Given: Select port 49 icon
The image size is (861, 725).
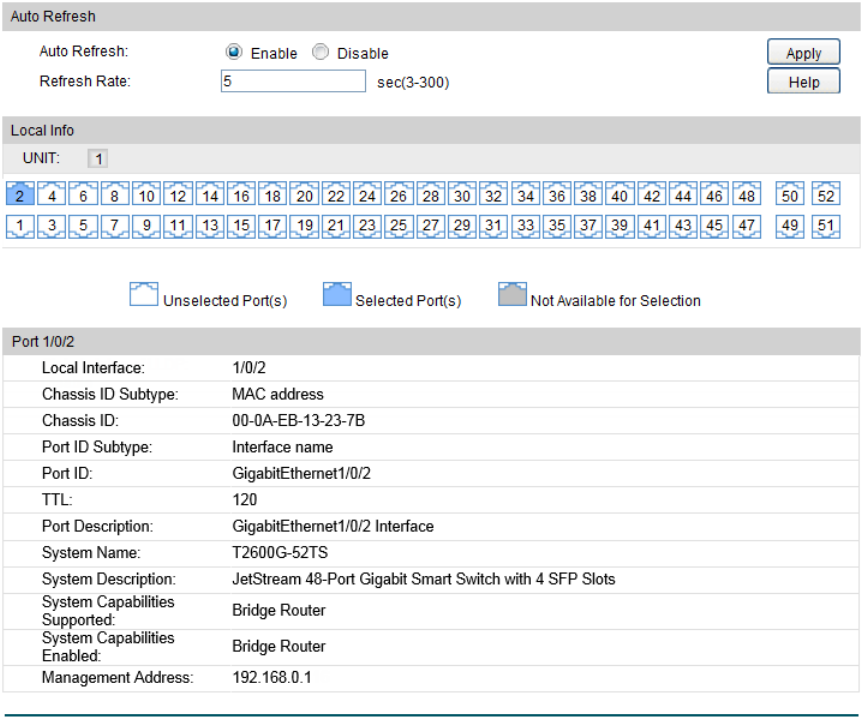Looking at the screenshot, I should pyautogui.click(x=791, y=226).
